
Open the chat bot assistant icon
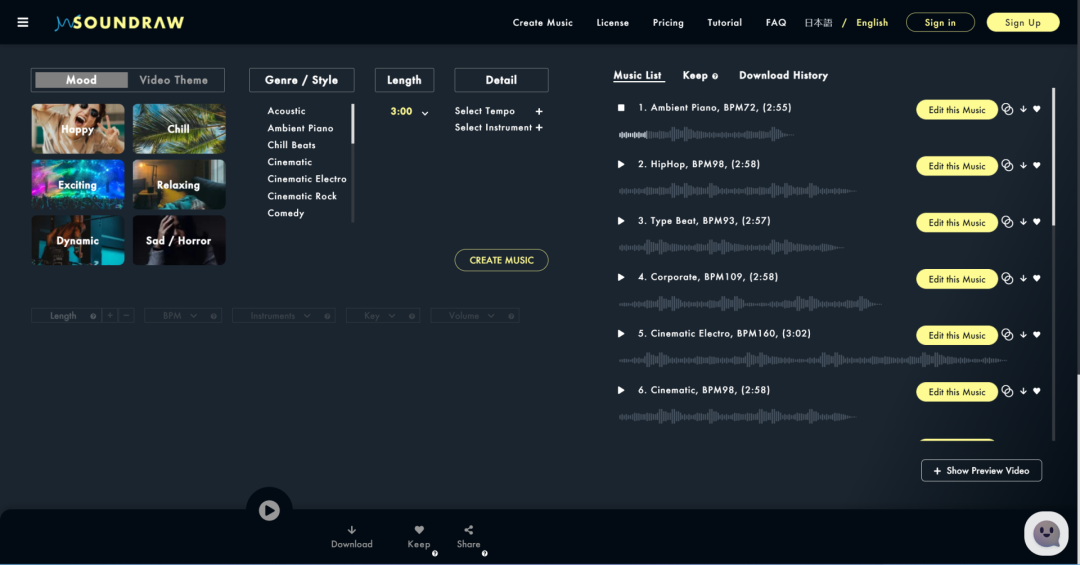click(x=1046, y=533)
